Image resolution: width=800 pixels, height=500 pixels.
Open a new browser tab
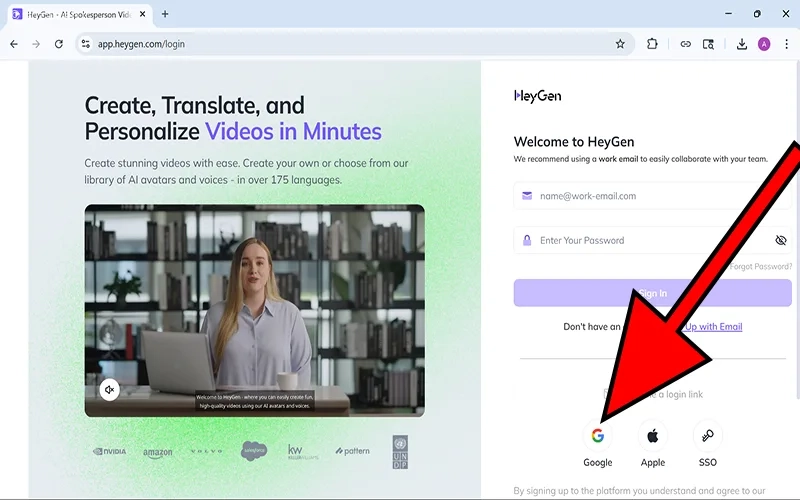click(165, 14)
